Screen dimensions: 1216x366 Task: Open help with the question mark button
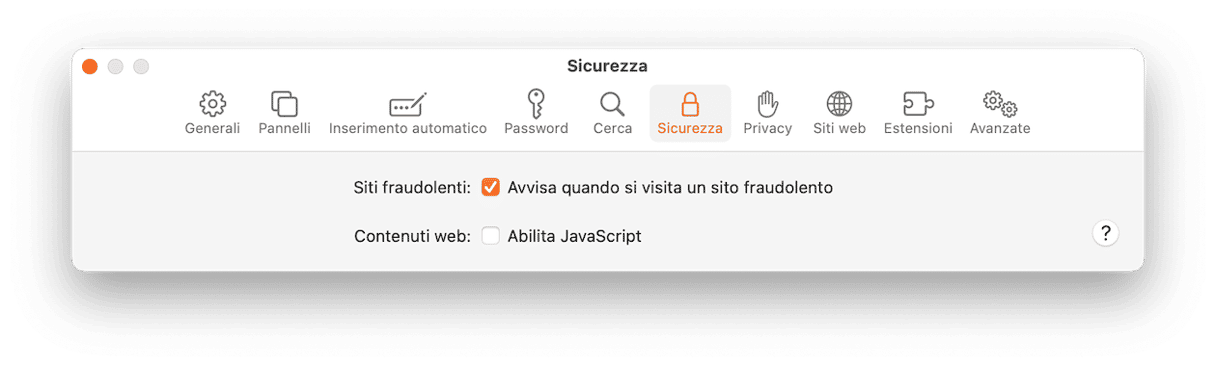pyautogui.click(x=1105, y=234)
